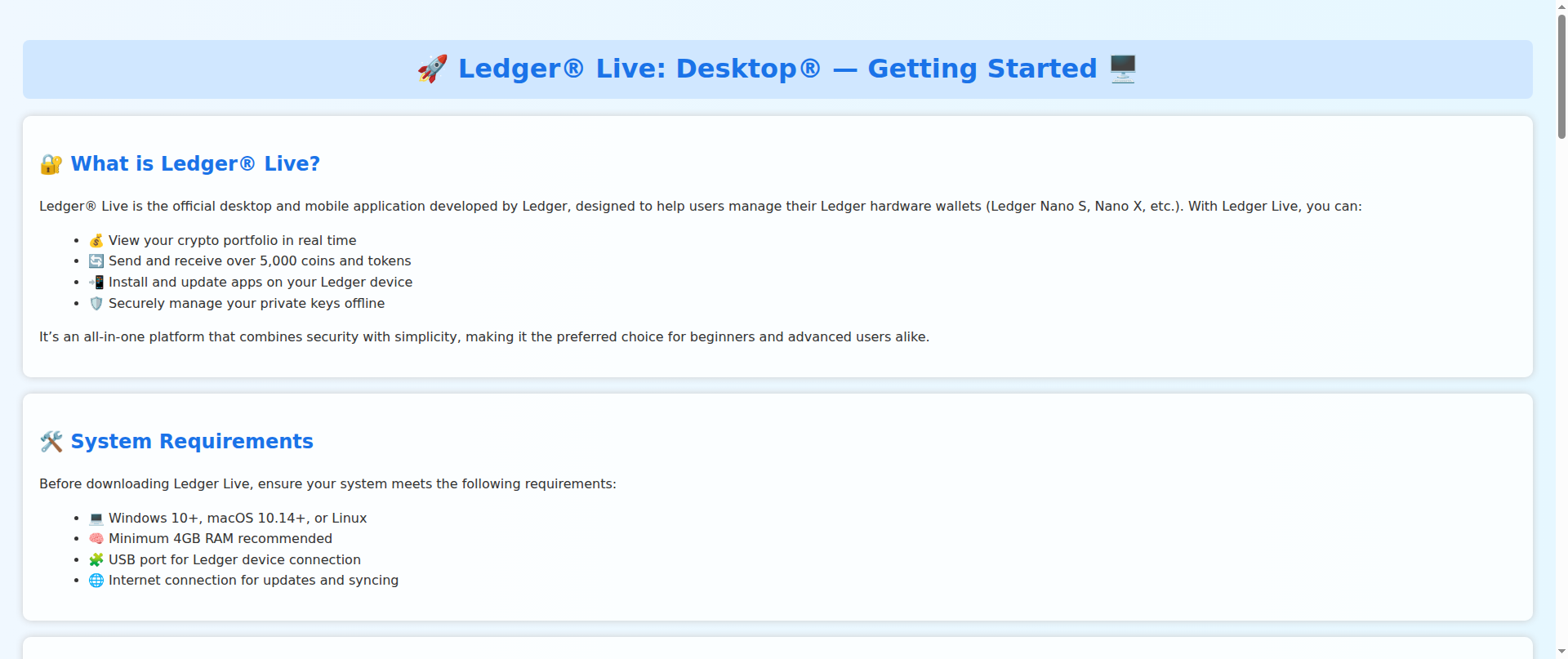1568x659 pixels.
Task: Click the desktop computer emoji after Getting Started
Action: [x=1123, y=69]
